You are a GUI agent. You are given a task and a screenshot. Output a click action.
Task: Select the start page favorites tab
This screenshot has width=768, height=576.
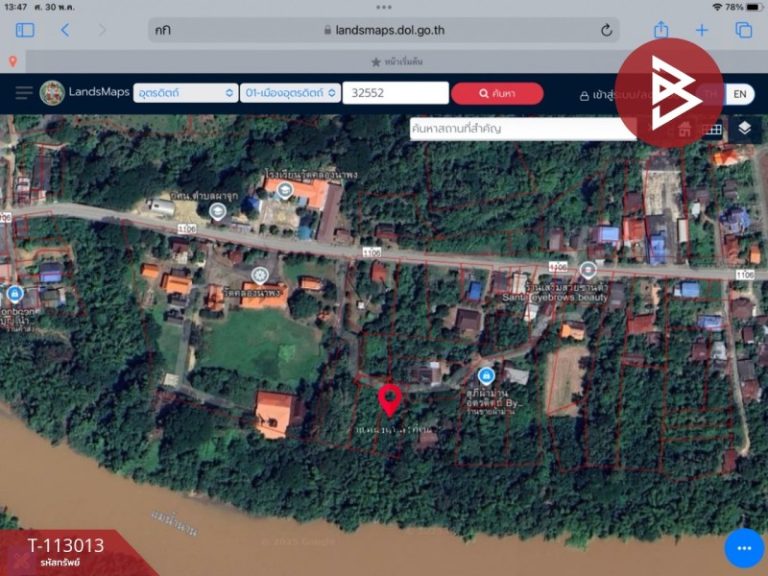click(397, 62)
